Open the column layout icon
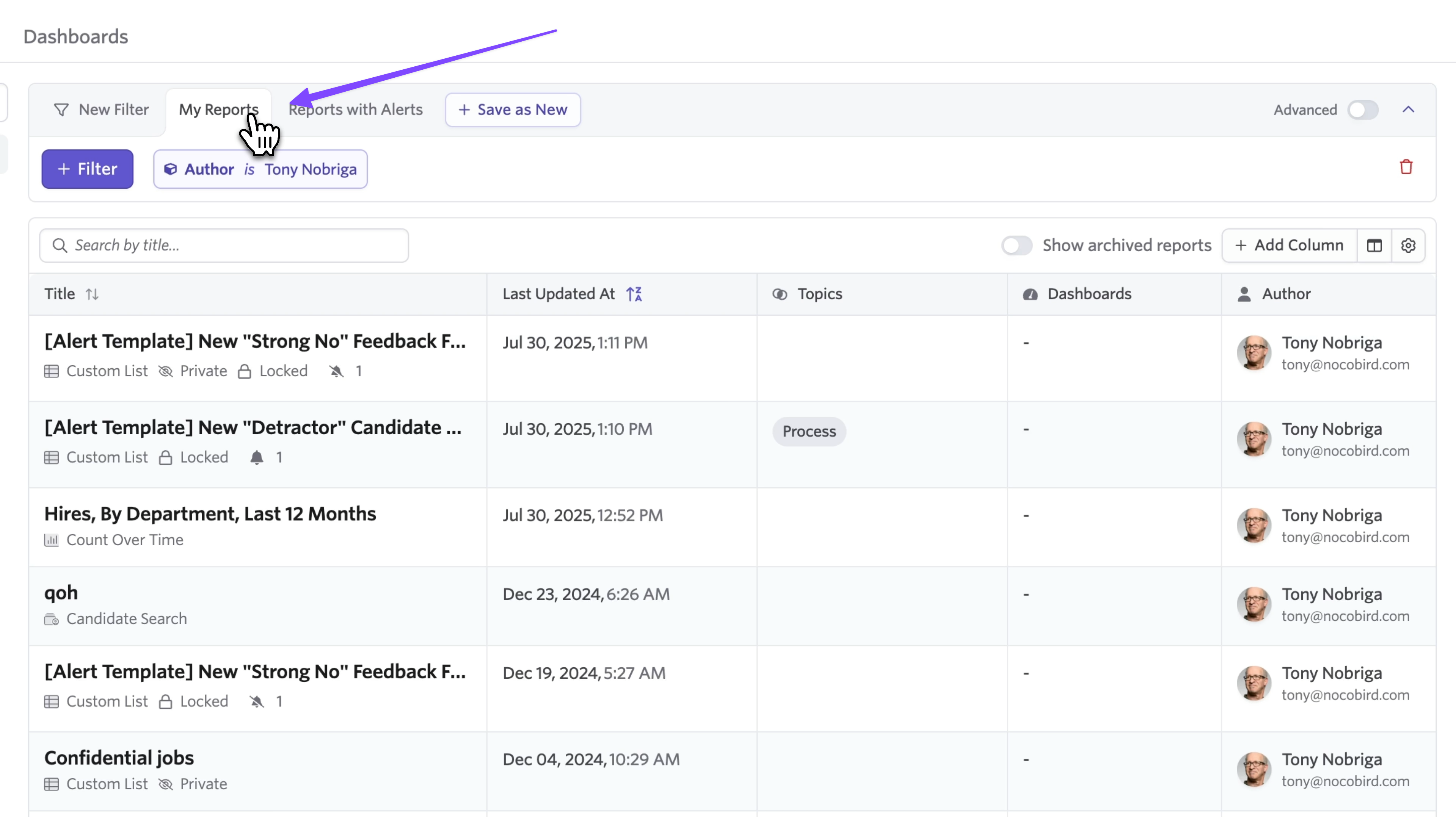Viewport: 1456px width, 817px height. (1374, 245)
